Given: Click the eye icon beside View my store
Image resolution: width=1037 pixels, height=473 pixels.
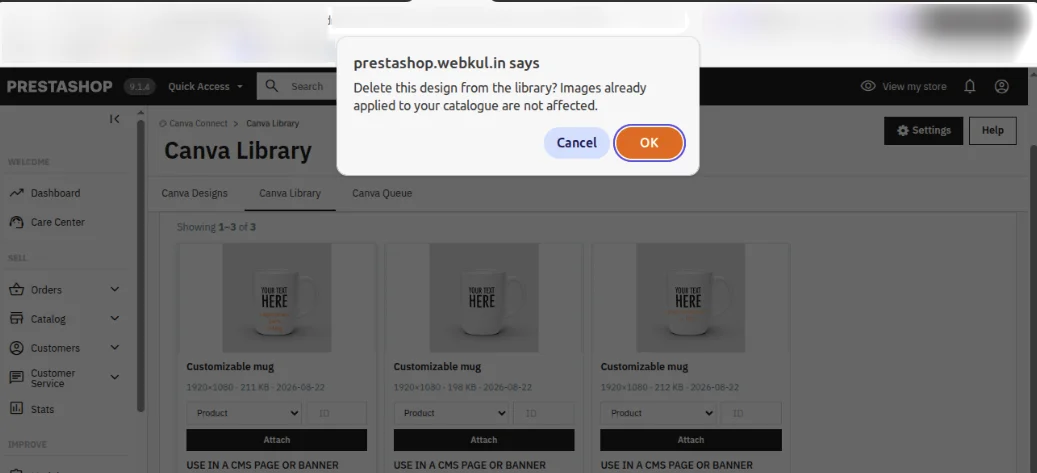Looking at the screenshot, I should click(868, 86).
